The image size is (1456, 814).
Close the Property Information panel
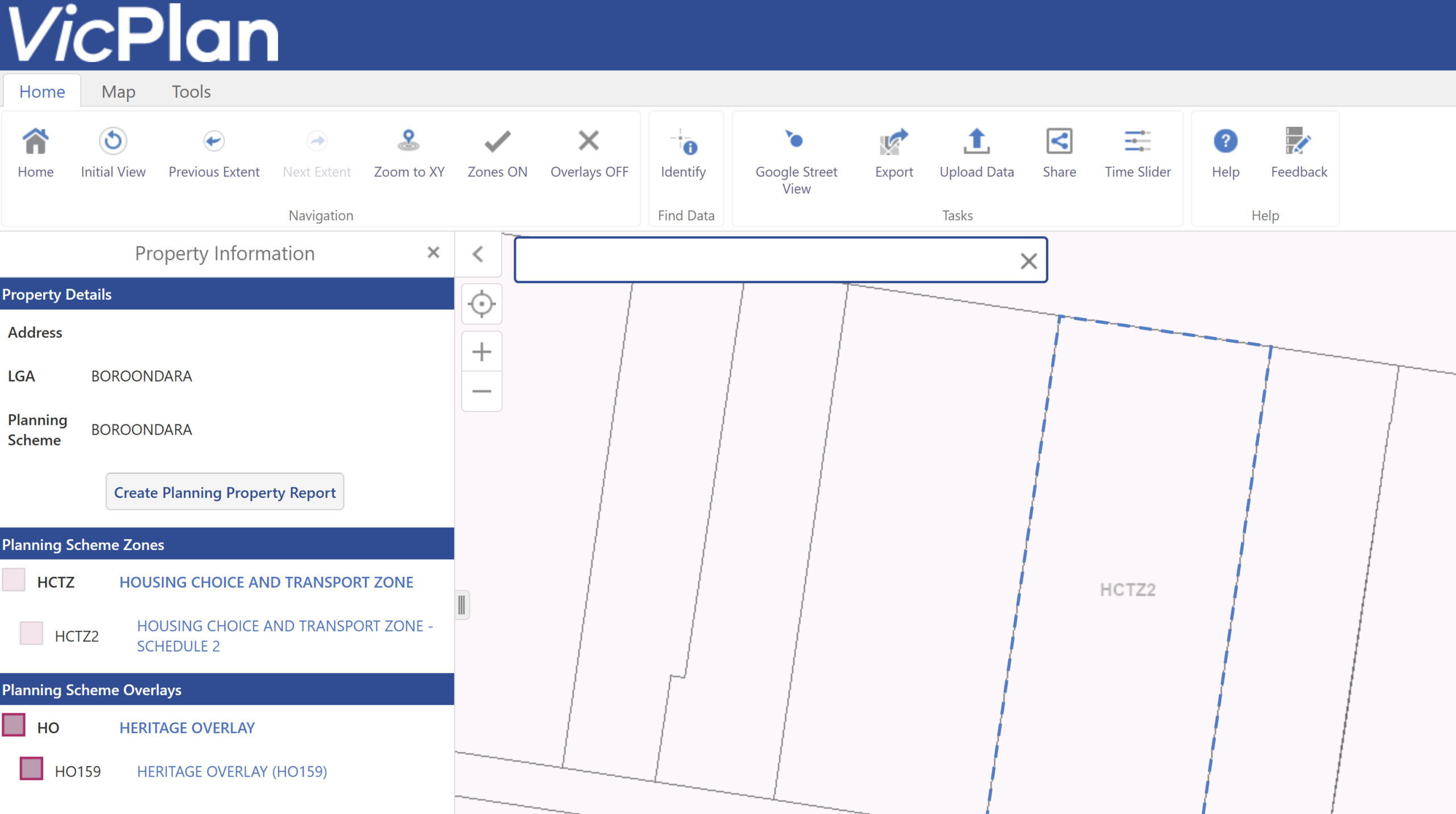pos(433,253)
